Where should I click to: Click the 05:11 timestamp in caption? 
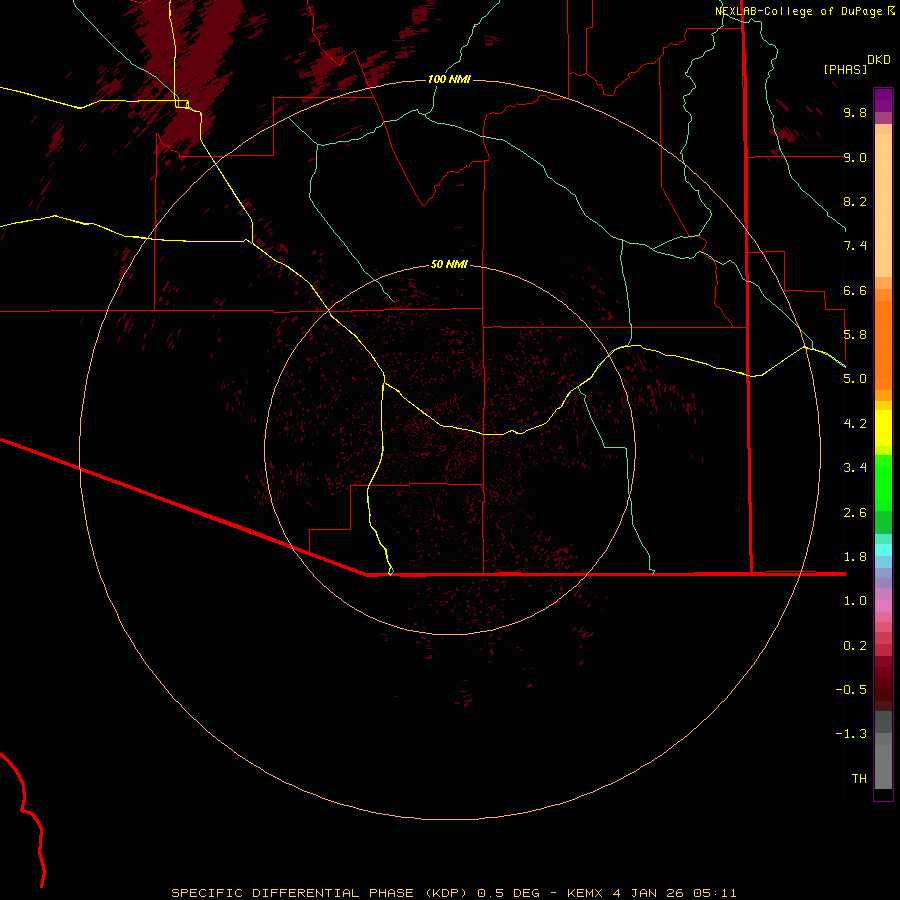(x=715, y=893)
